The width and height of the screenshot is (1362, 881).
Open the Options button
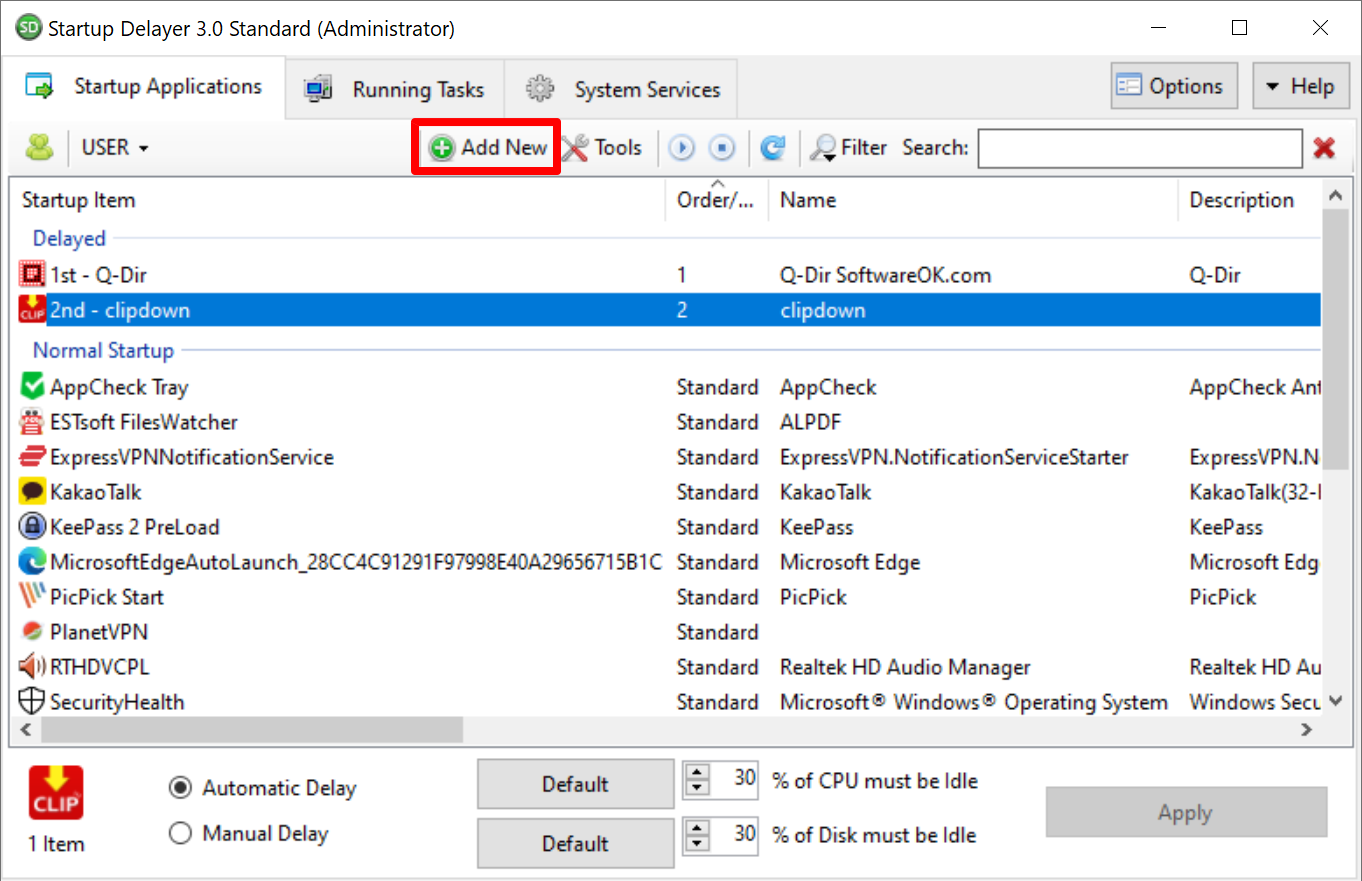pyautogui.click(x=1174, y=87)
